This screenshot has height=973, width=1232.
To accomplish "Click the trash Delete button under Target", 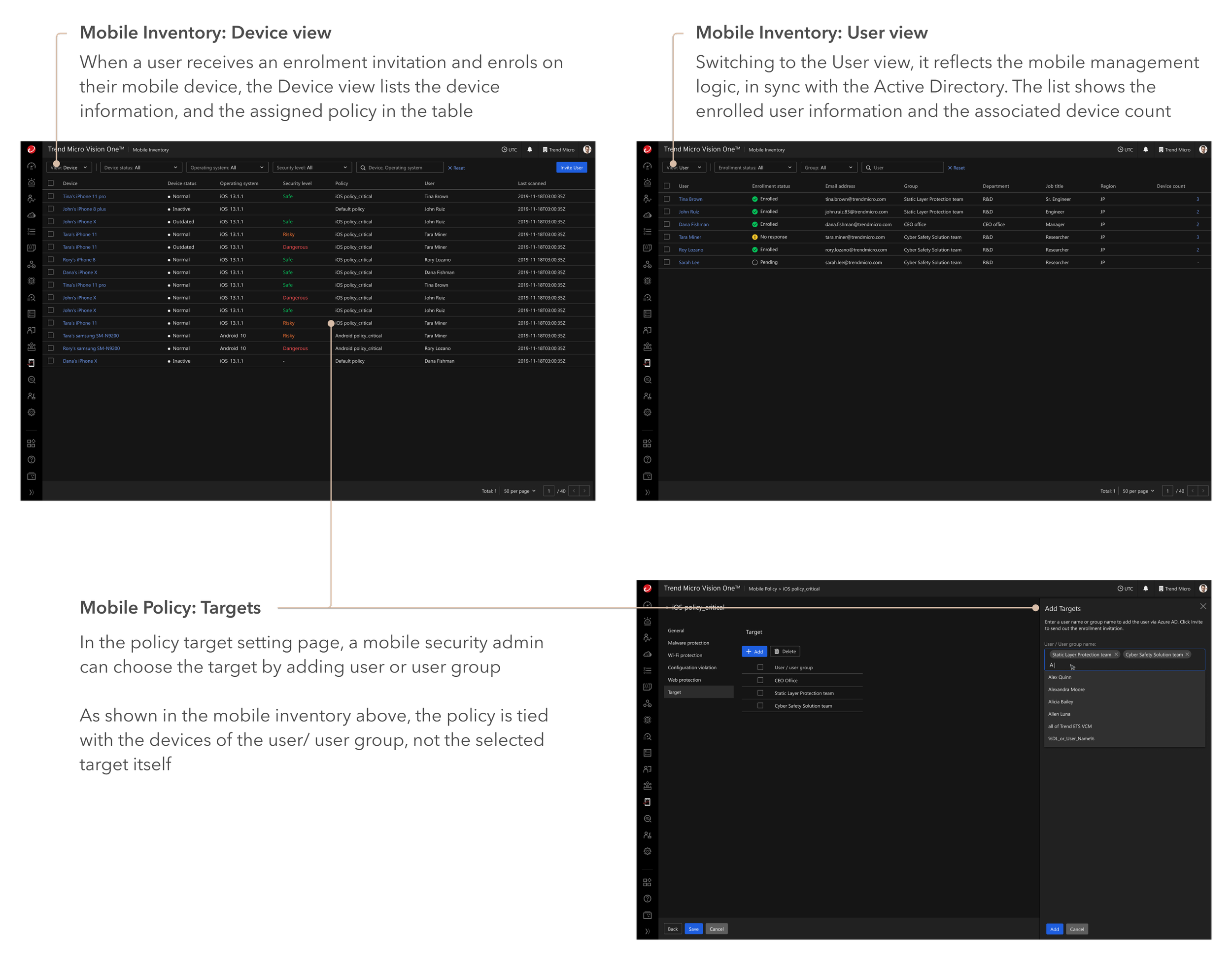I will [x=785, y=651].
